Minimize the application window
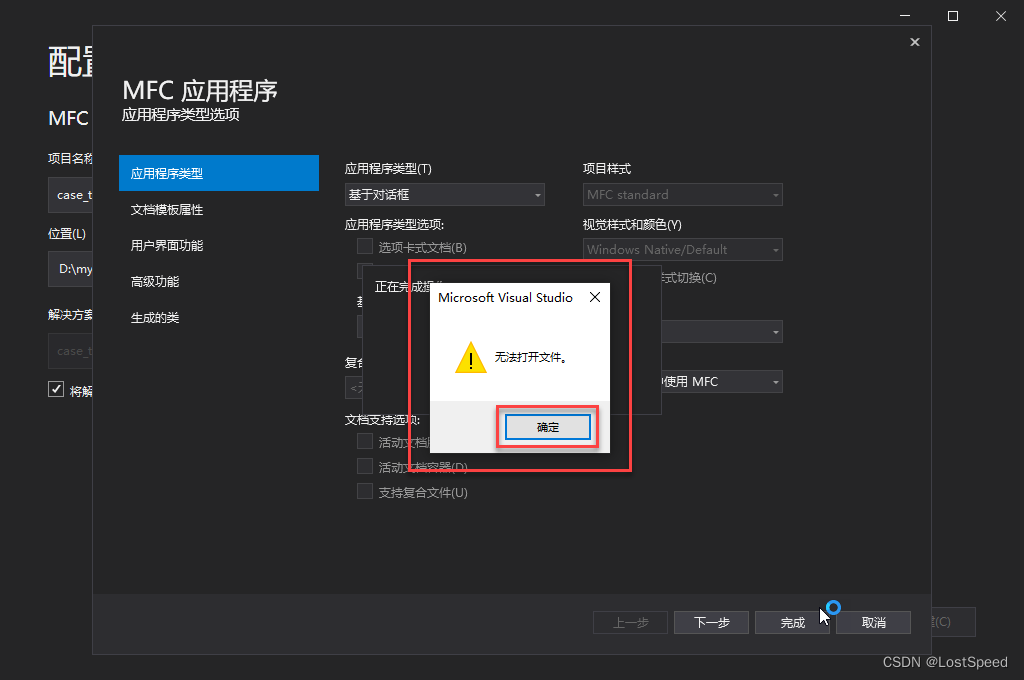The image size is (1024, 680). coord(903,16)
